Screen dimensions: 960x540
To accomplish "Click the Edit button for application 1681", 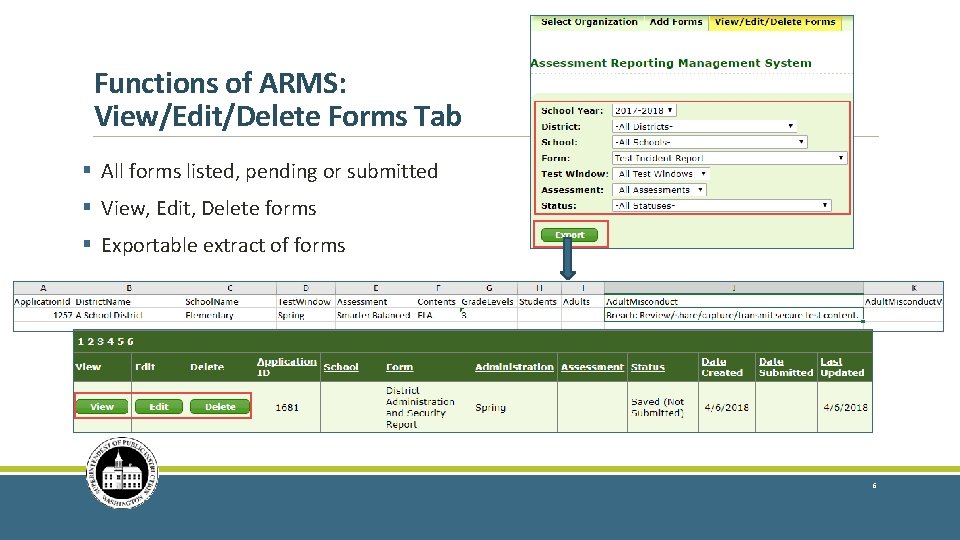I will 159,407.
